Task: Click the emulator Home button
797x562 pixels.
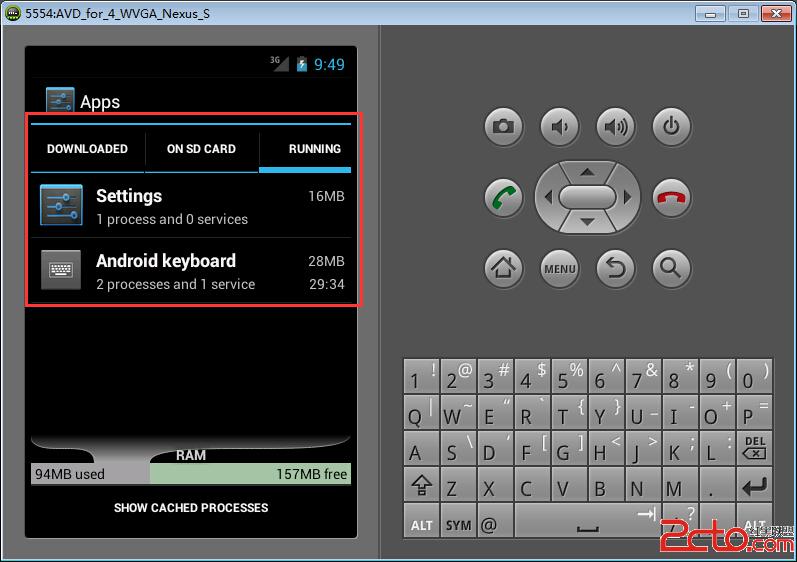Action: 503,268
